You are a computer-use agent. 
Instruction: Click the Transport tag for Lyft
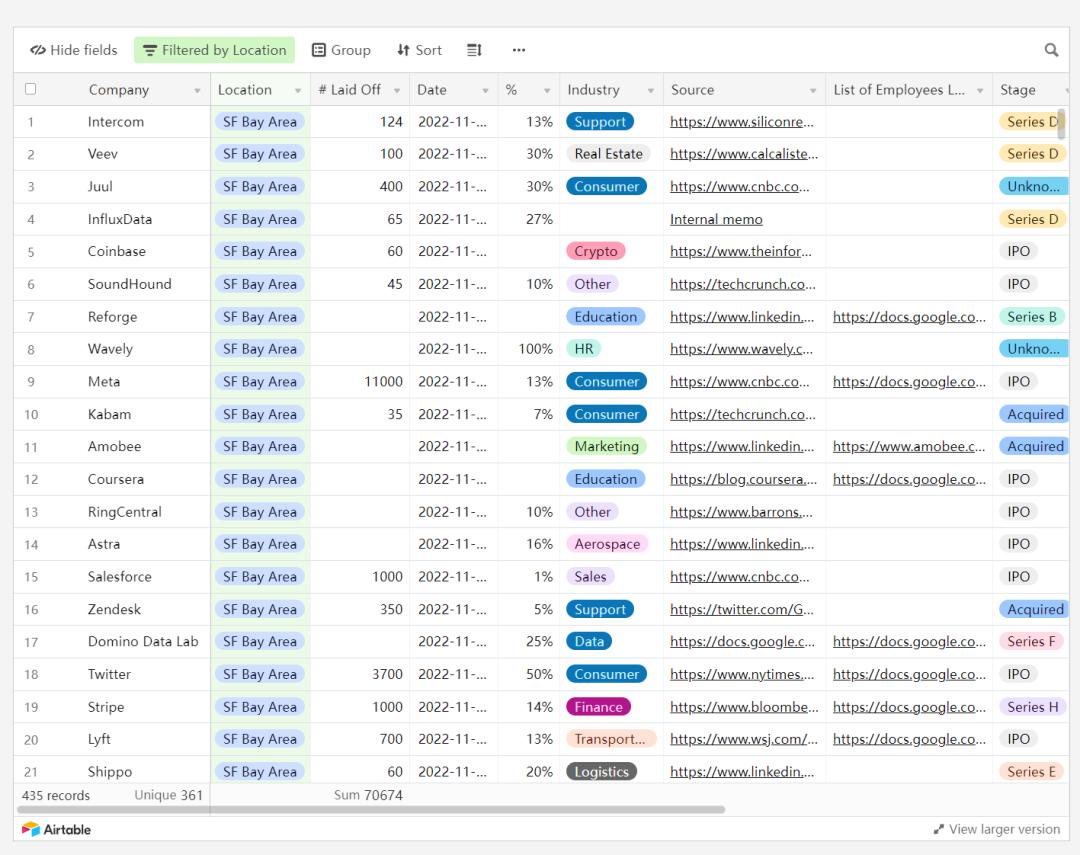[610, 739]
